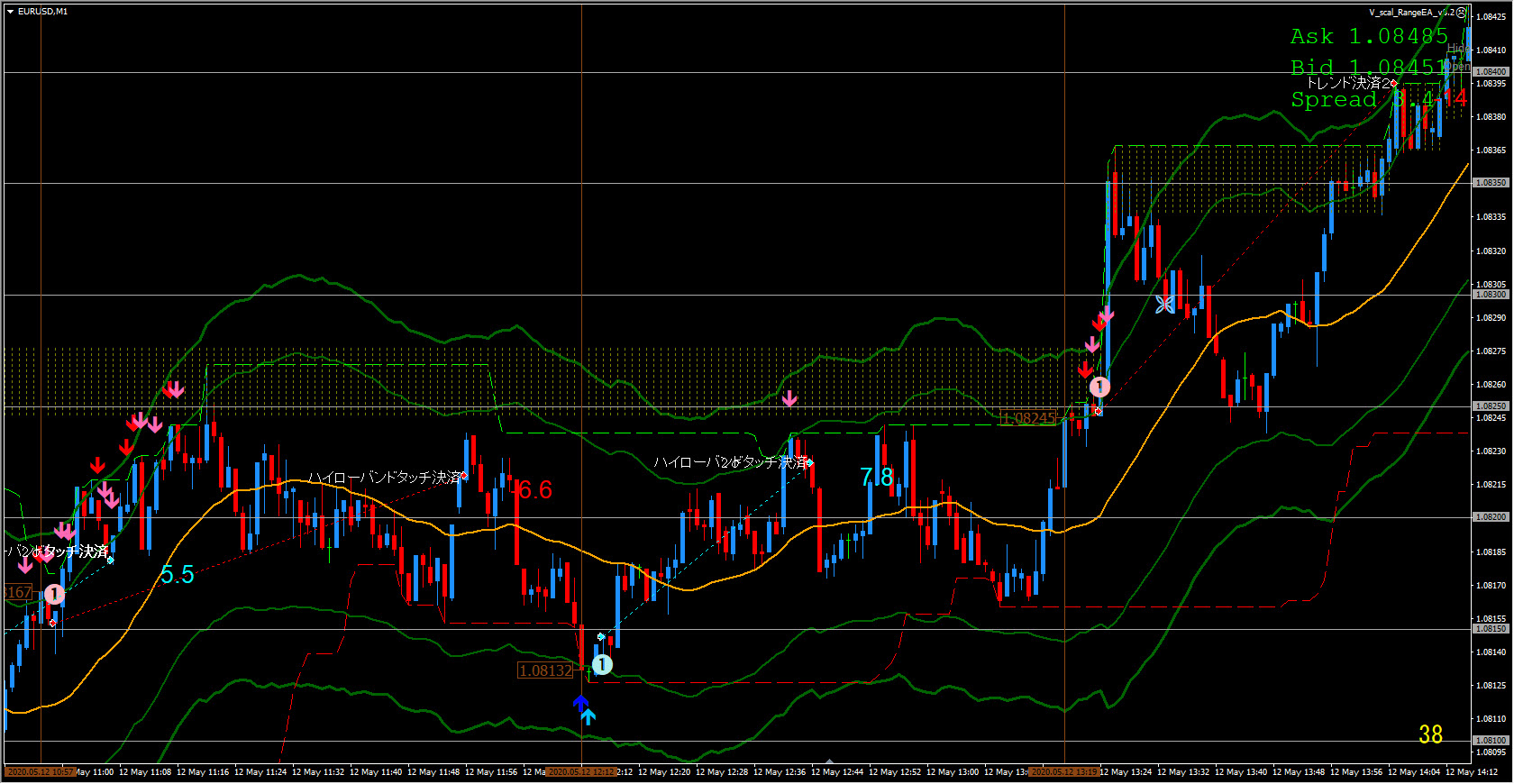
Task: Click the Open button on chart
Action: [x=1458, y=67]
